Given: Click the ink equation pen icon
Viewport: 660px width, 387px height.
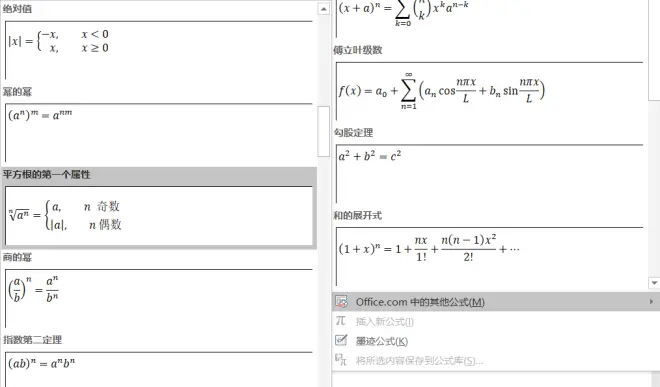Looking at the screenshot, I should tap(341, 340).
